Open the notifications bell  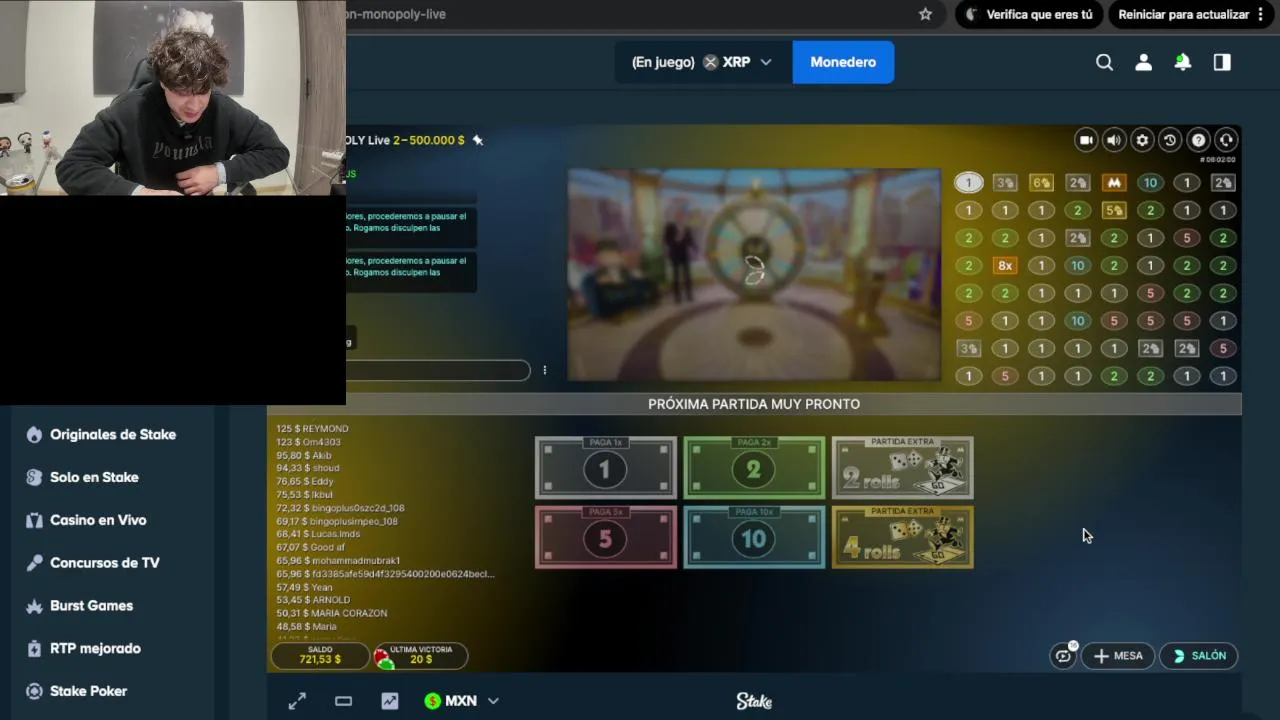(1183, 62)
